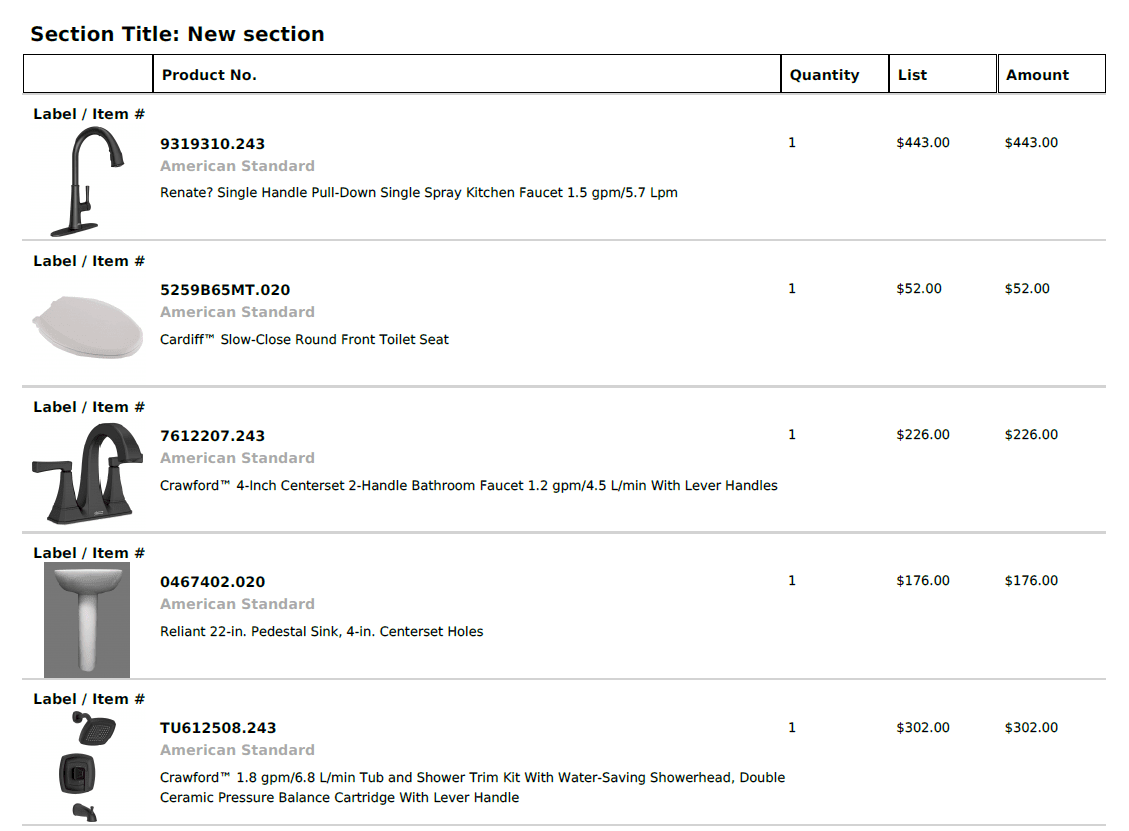Open product 5259B65MT.020
This screenshot has height=831, width=1129.
point(225,290)
